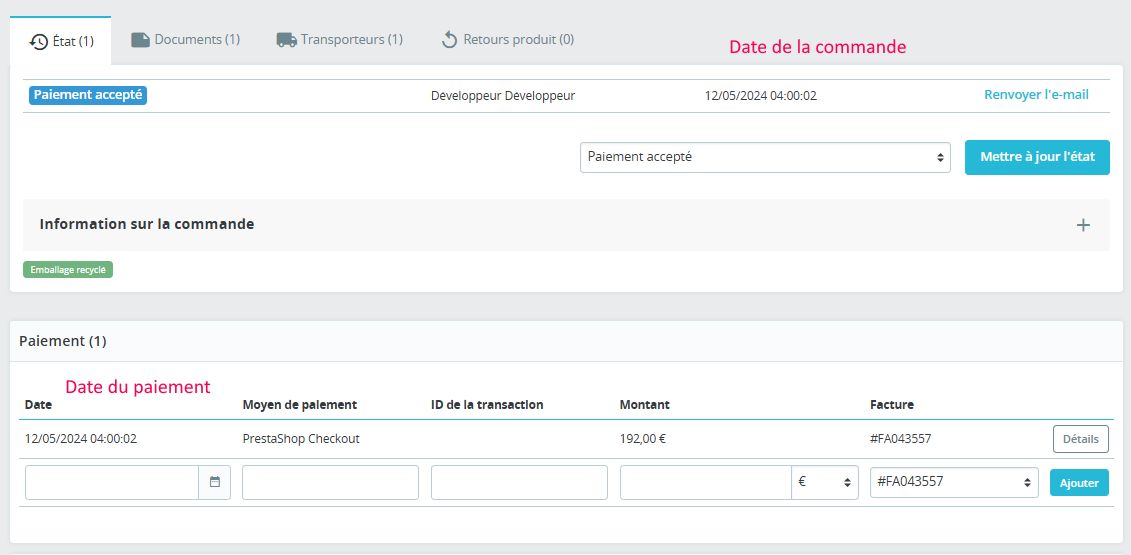Screen dimensions: 1131x555
Task: Open the € currency dropdown
Action: 825,482
